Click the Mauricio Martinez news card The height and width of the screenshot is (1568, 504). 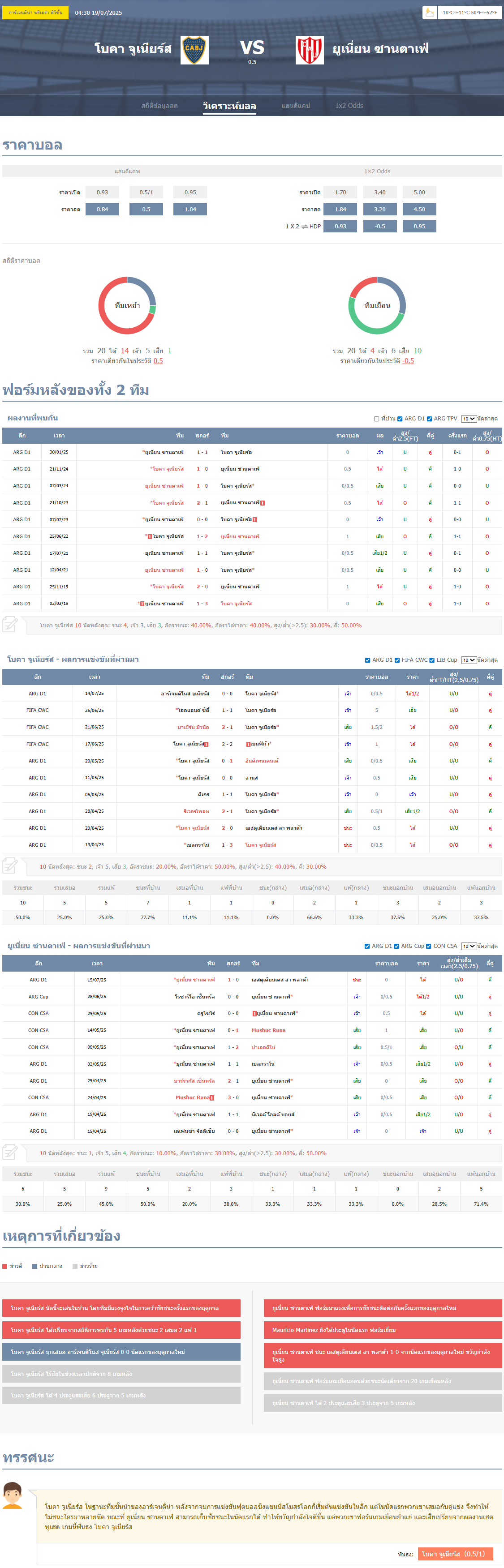pos(383,1329)
